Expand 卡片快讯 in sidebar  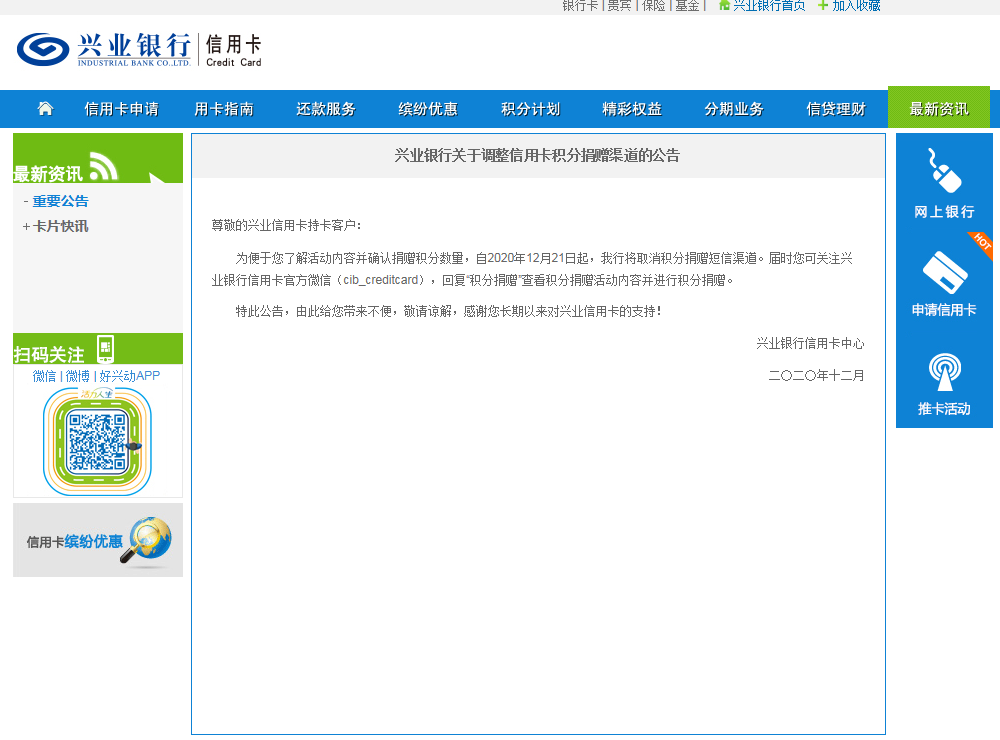click(x=61, y=226)
